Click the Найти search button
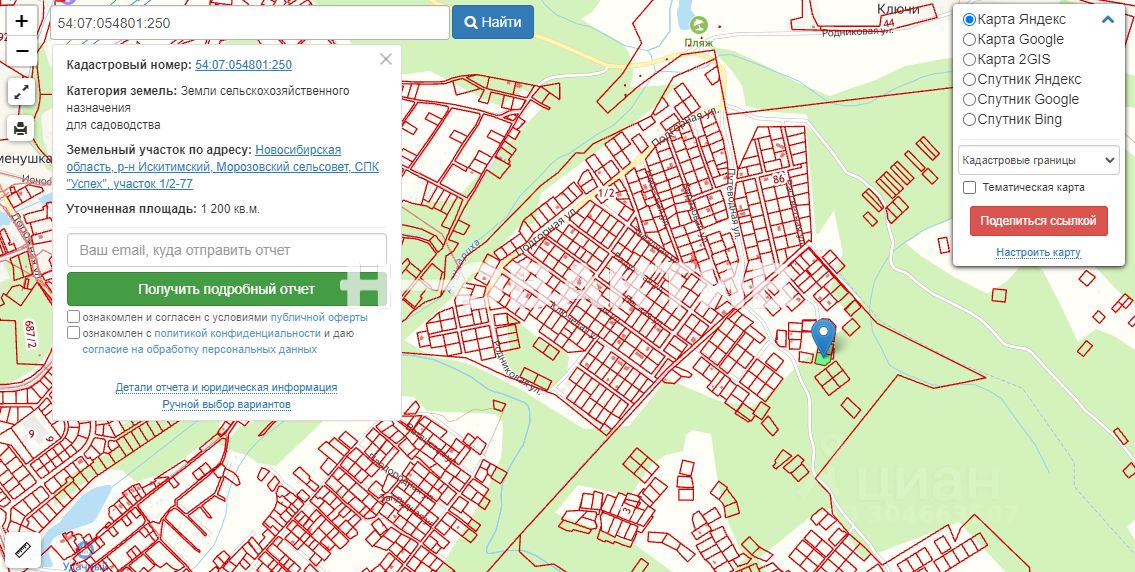The height and width of the screenshot is (572, 1135). click(x=493, y=22)
